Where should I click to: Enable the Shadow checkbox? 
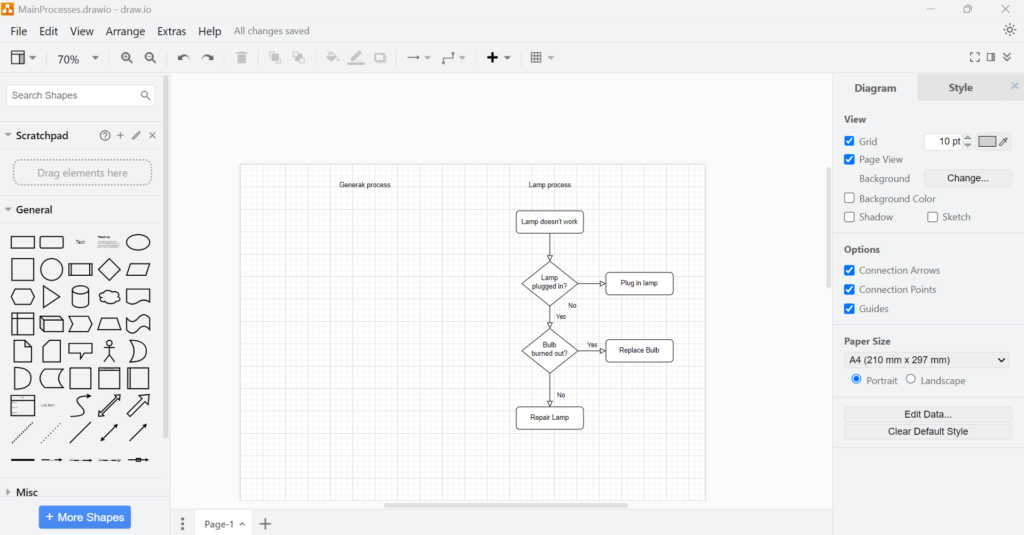[849, 217]
